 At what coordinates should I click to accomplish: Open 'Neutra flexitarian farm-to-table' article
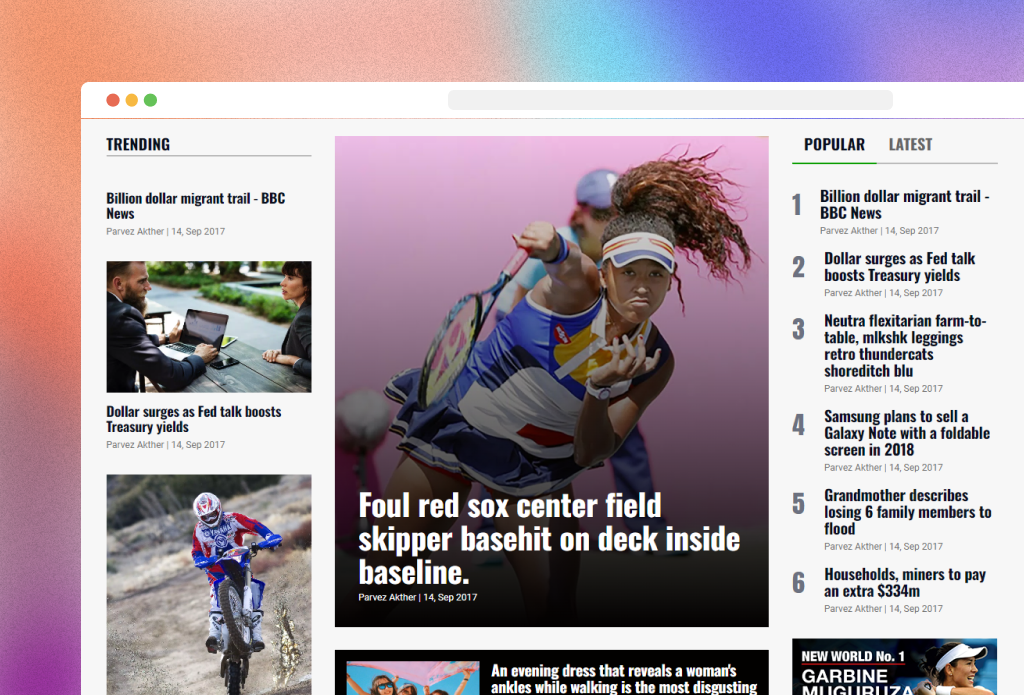[905, 346]
